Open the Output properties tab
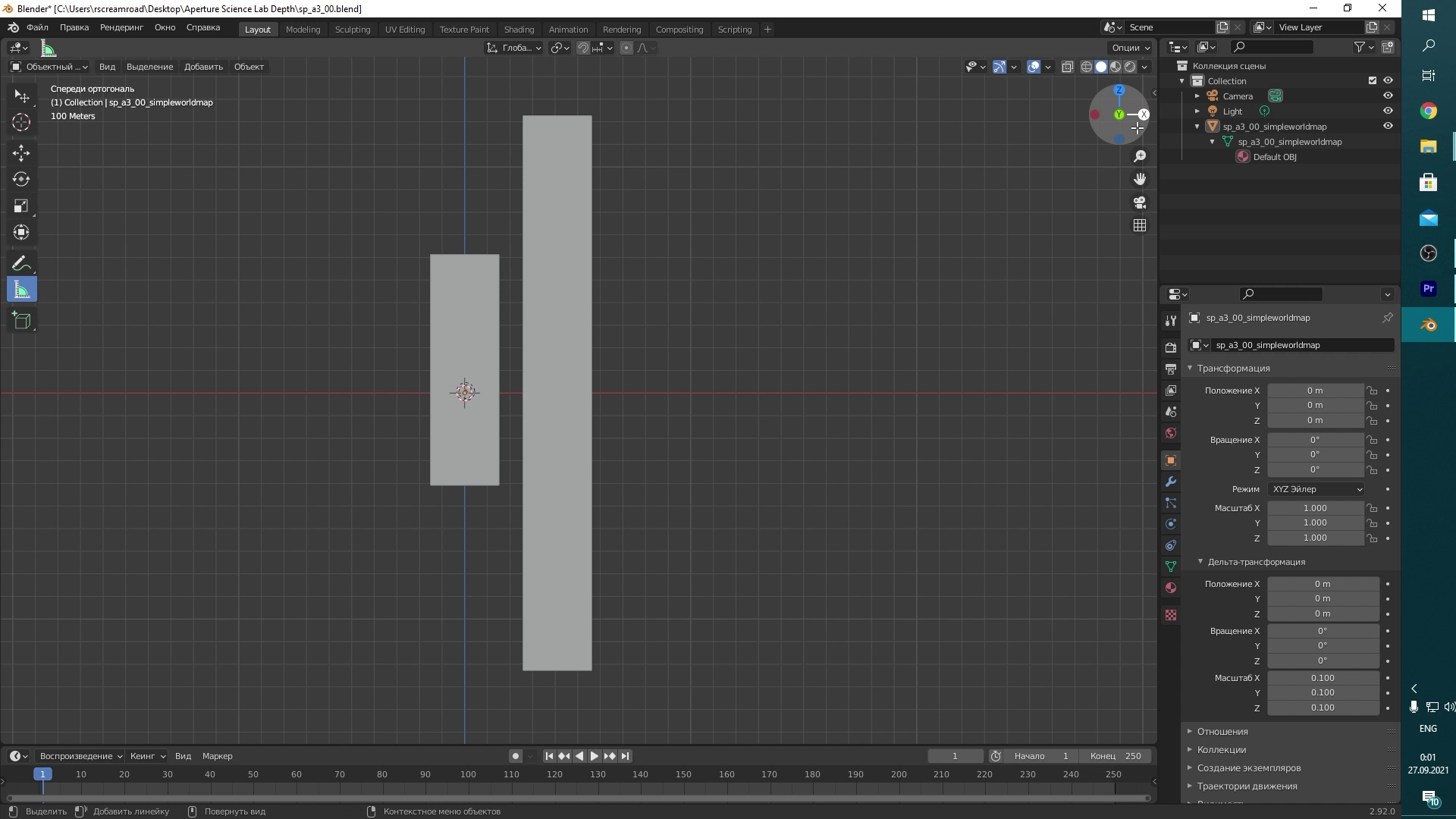Screen dimensions: 1456x819 pyautogui.click(x=1171, y=369)
